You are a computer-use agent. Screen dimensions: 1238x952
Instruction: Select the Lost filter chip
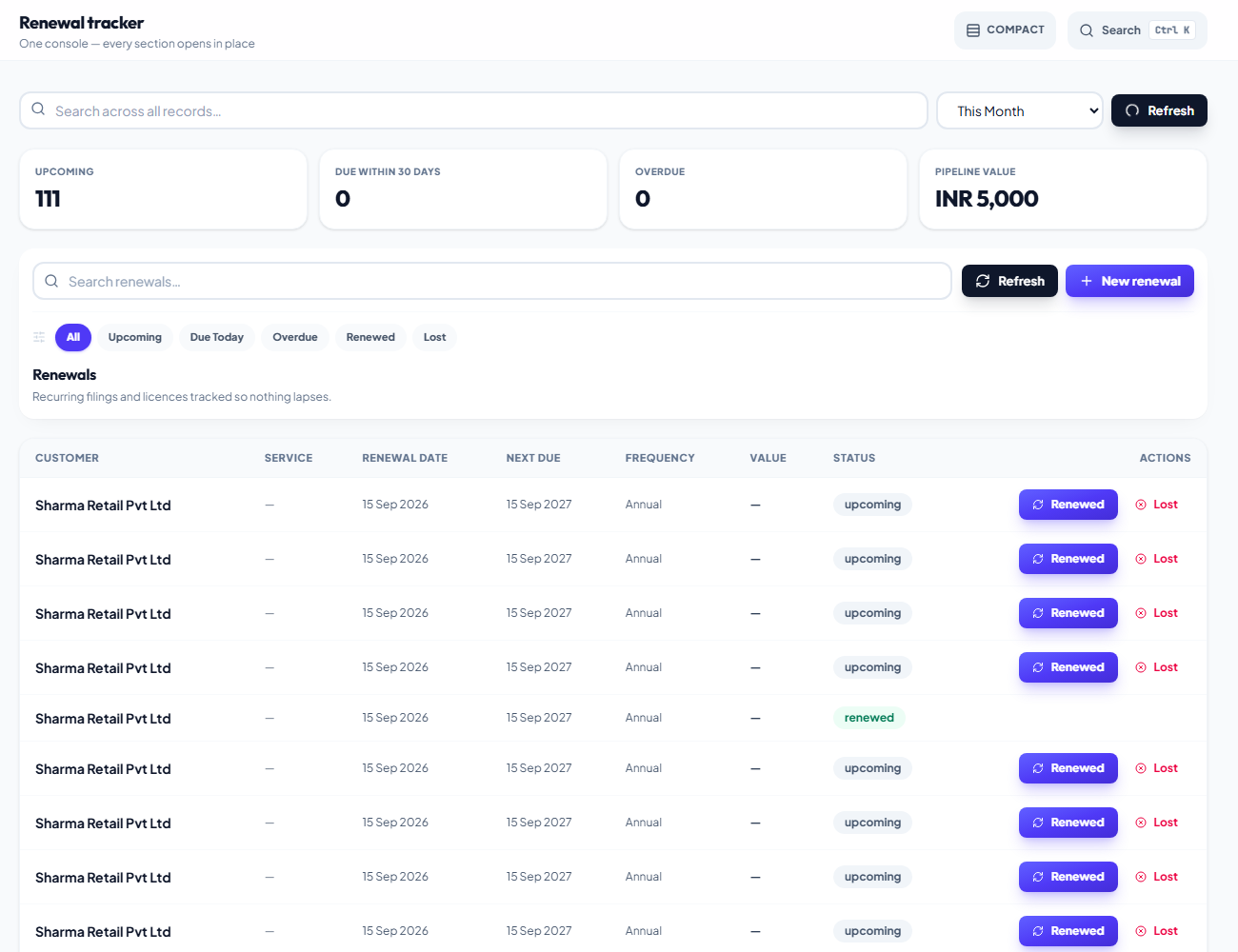click(434, 337)
